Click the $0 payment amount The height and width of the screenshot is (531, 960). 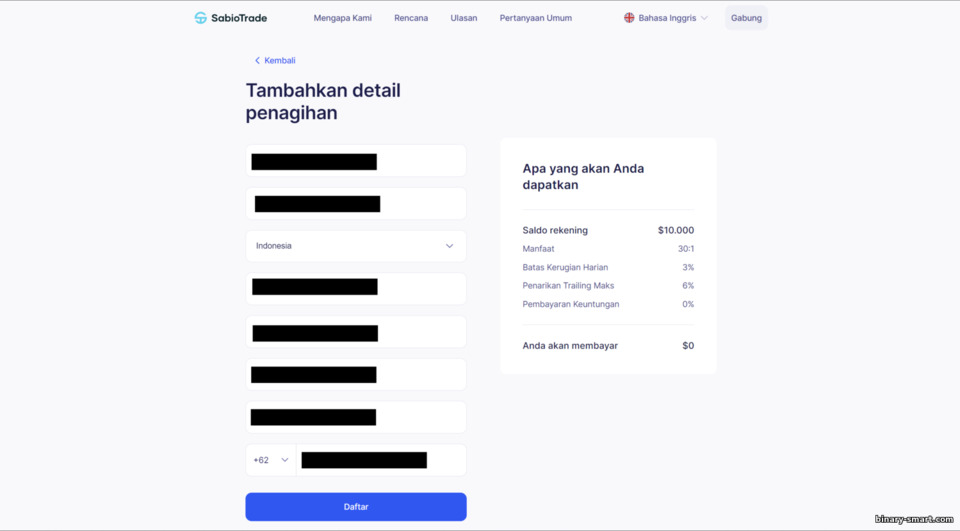point(688,345)
